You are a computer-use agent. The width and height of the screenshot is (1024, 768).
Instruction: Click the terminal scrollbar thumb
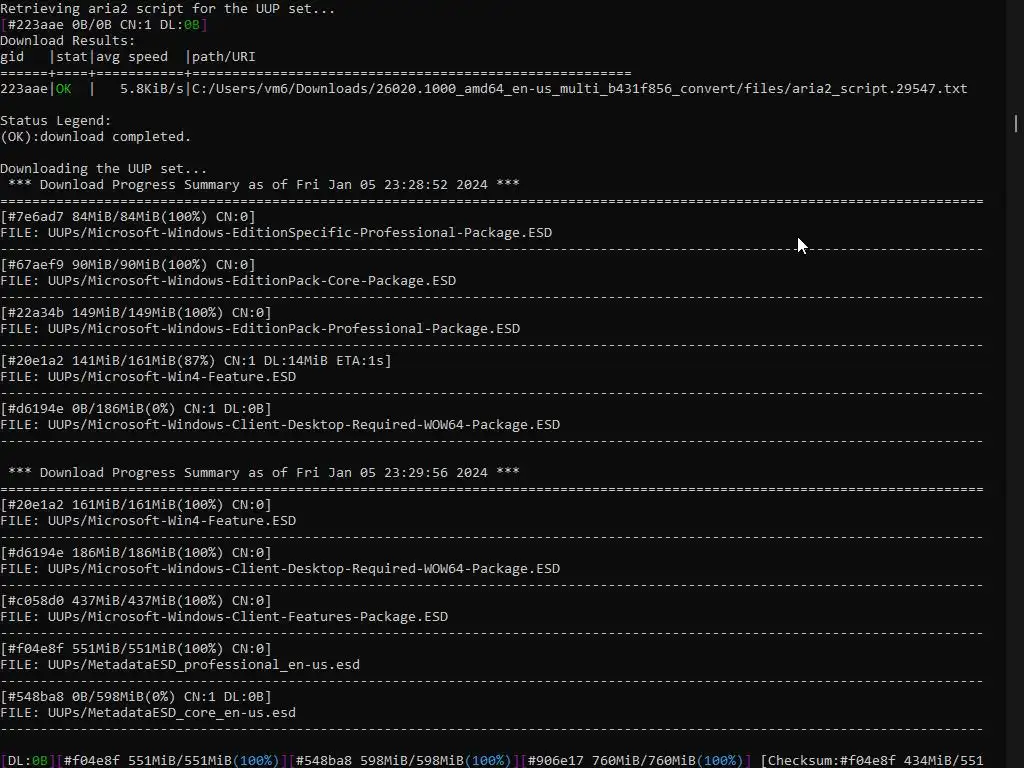[x=1016, y=123]
